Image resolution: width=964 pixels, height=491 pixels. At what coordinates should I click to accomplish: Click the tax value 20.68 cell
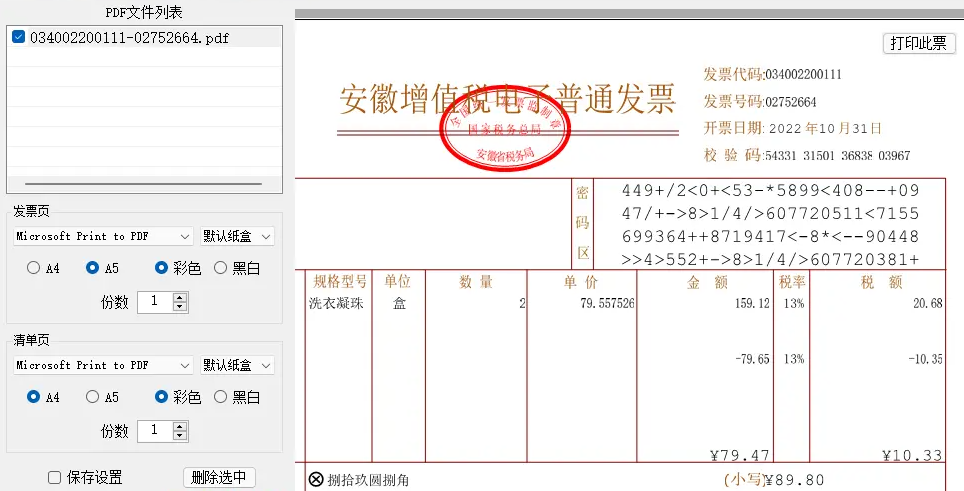928,303
